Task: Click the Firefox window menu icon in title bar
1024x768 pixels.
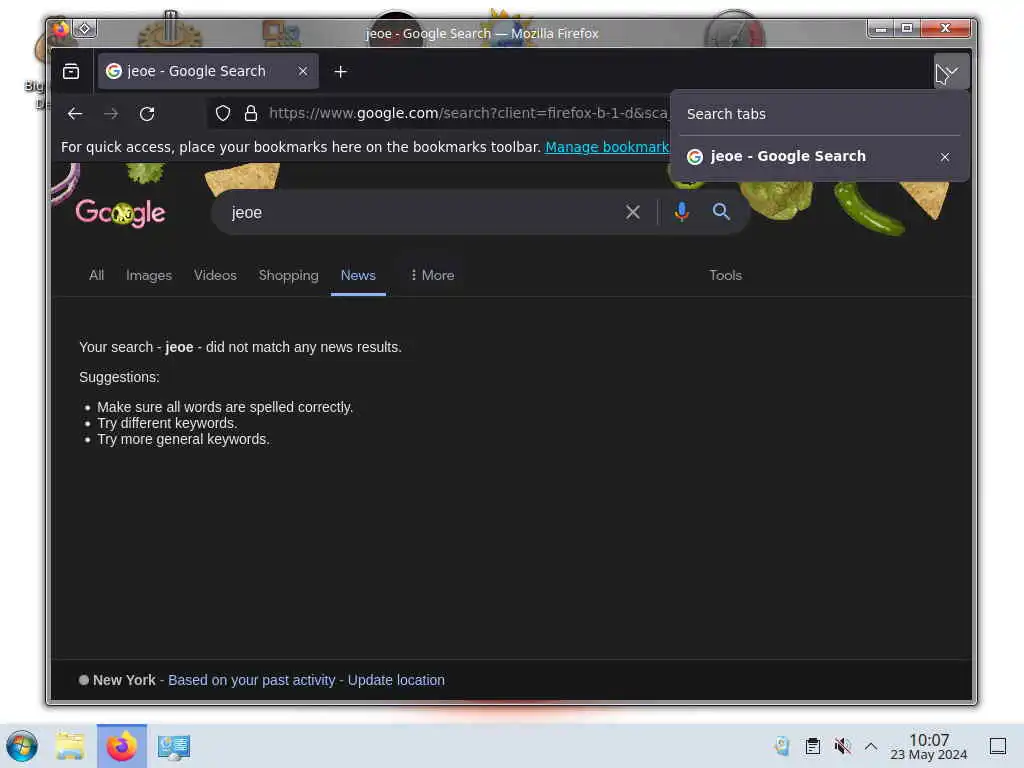Action: coord(60,29)
